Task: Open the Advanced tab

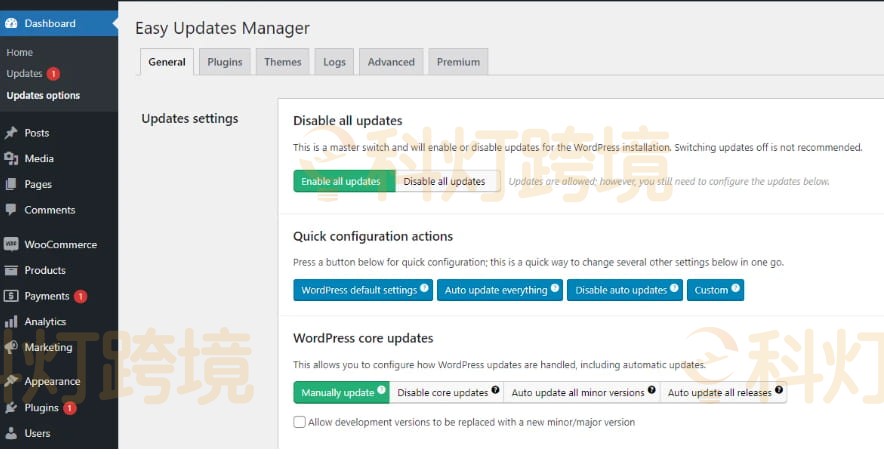Action: point(391,62)
